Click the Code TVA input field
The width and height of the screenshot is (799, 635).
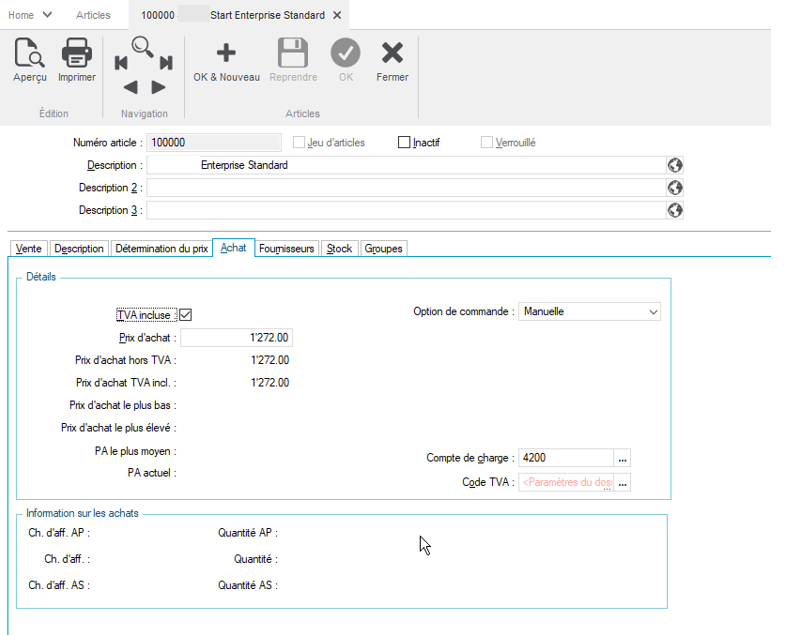(x=566, y=482)
